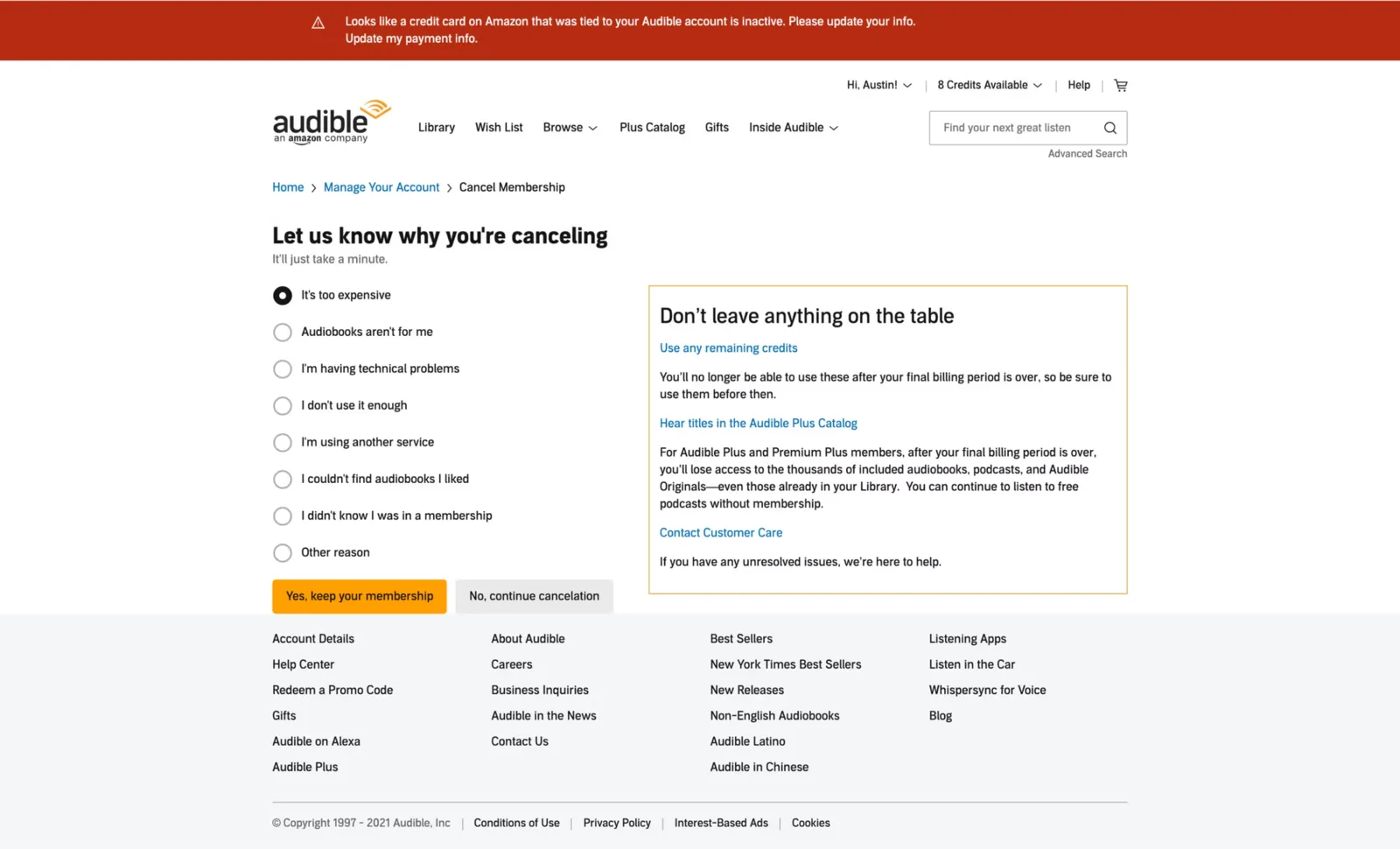
Task: Click Audible Latino footer link
Action: [747, 741]
